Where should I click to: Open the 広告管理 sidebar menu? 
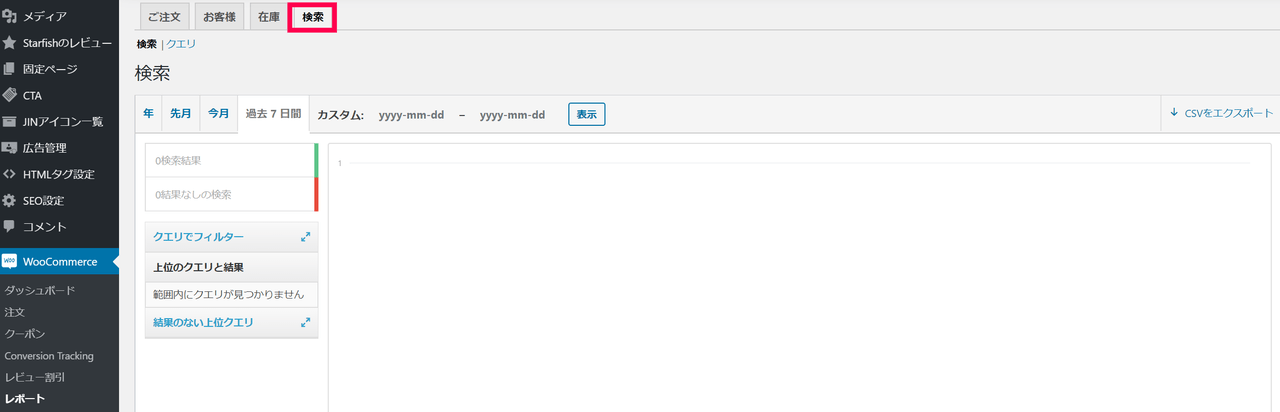pos(59,148)
